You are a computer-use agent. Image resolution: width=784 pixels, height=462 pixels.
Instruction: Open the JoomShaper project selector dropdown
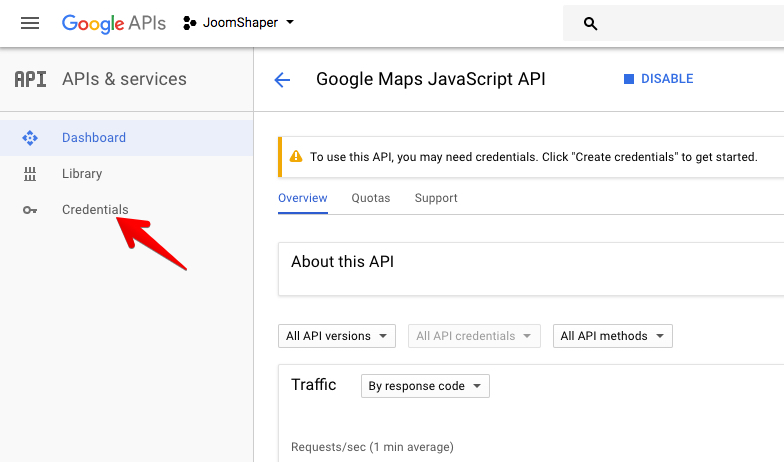click(239, 22)
